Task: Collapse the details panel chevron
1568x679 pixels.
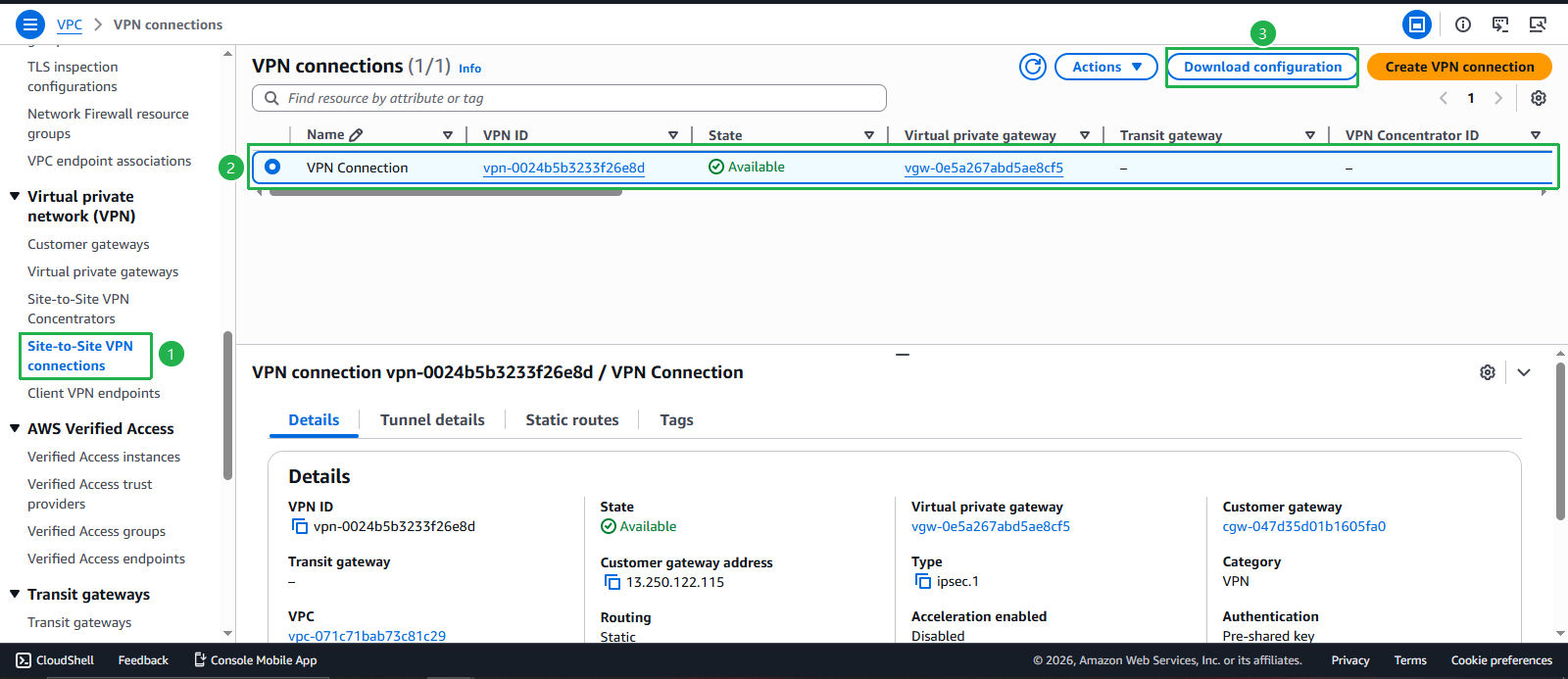Action: coord(1524,372)
